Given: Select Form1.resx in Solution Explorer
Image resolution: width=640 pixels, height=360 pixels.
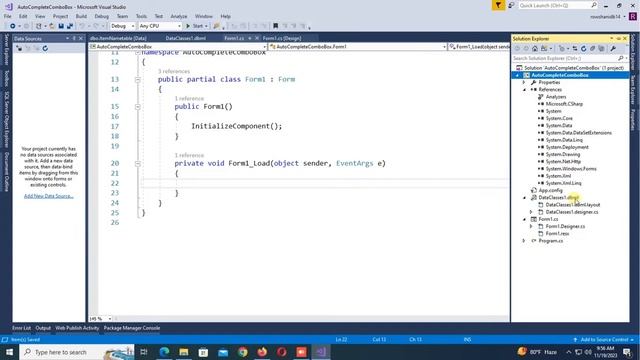Looking at the screenshot, I should 557,234.
